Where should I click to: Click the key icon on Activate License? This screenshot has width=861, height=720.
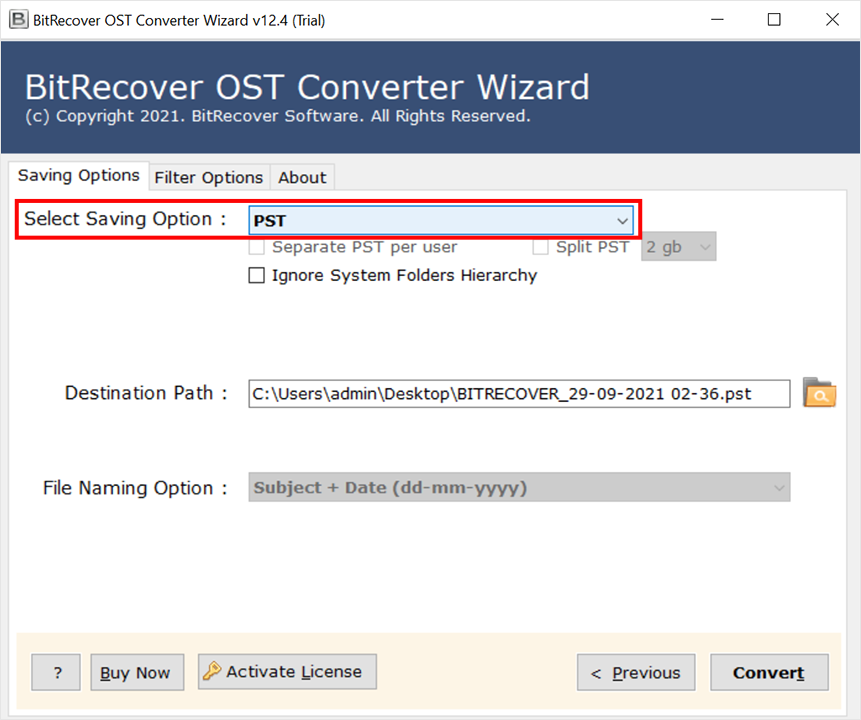tap(212, 672)
